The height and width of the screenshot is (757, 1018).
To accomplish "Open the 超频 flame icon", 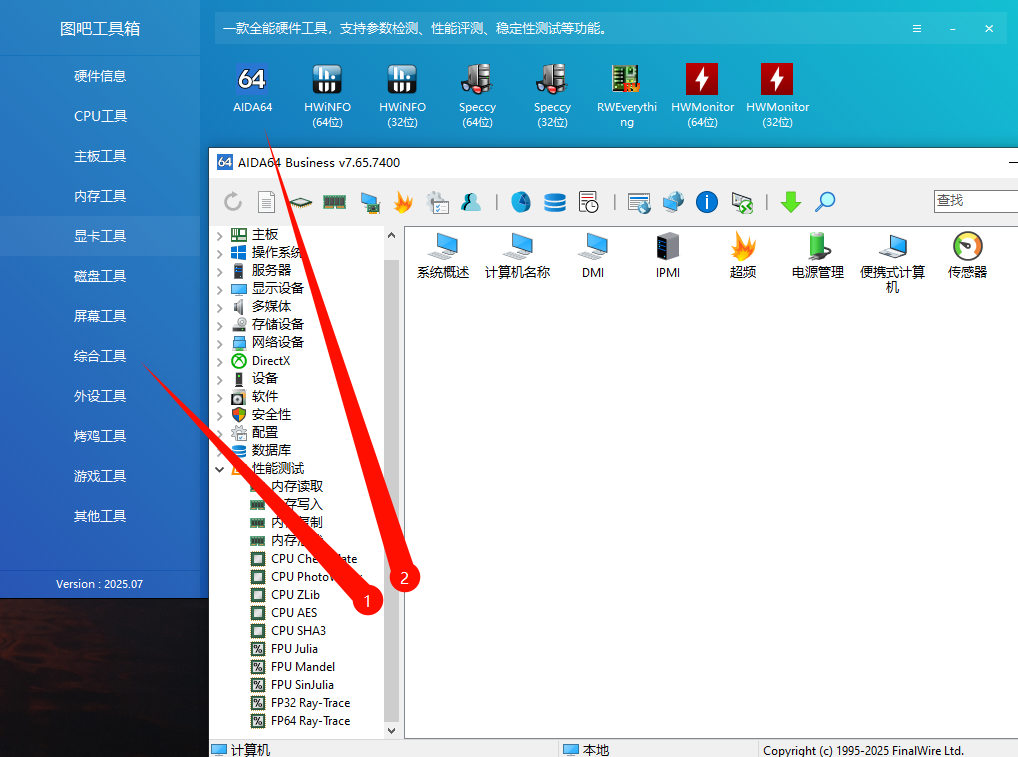I will click(x=743, y=256).
